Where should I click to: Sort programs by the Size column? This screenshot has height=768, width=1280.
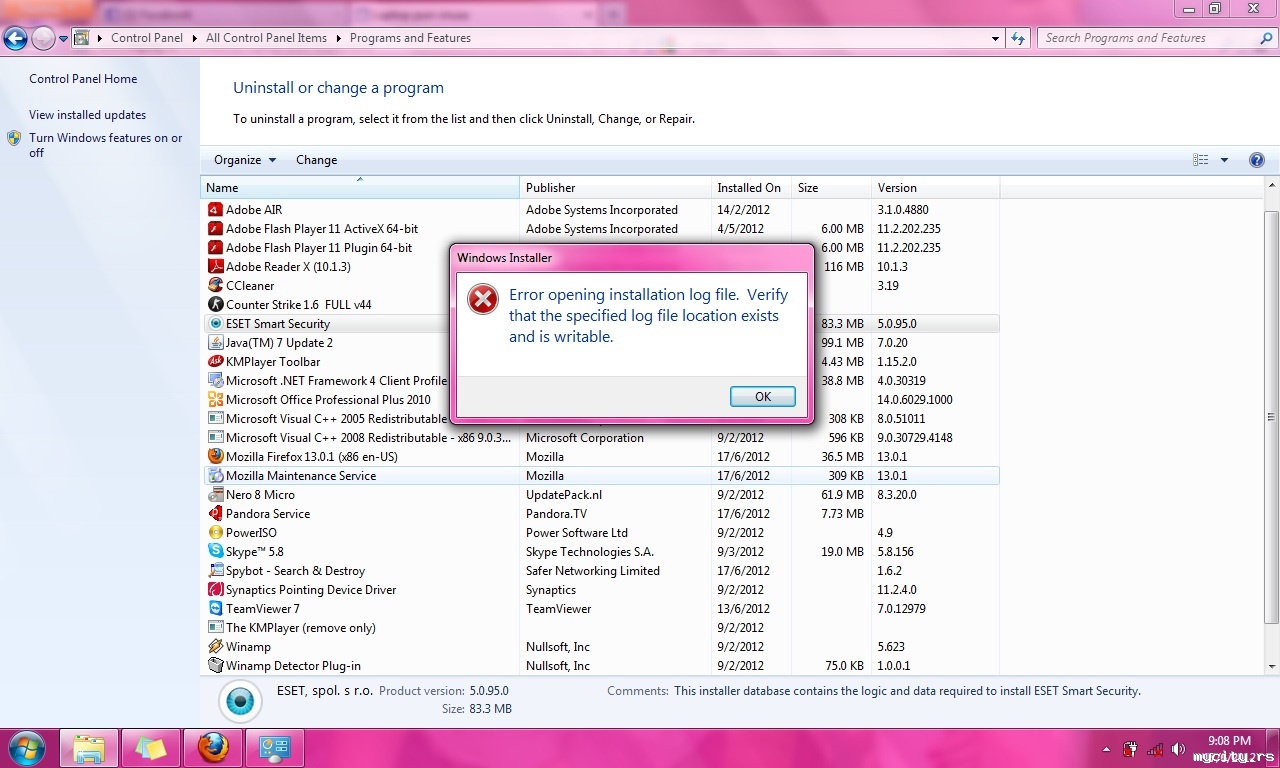(831, 188)
